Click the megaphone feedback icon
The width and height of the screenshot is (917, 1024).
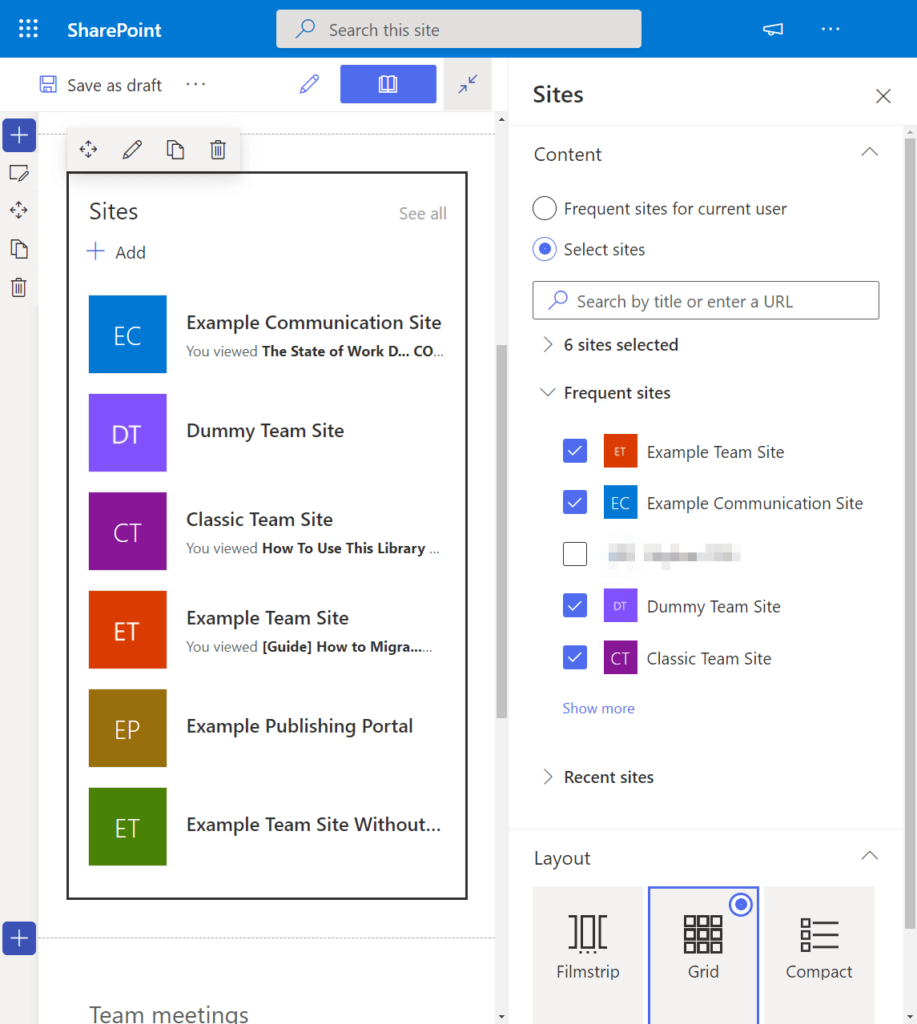773,29
